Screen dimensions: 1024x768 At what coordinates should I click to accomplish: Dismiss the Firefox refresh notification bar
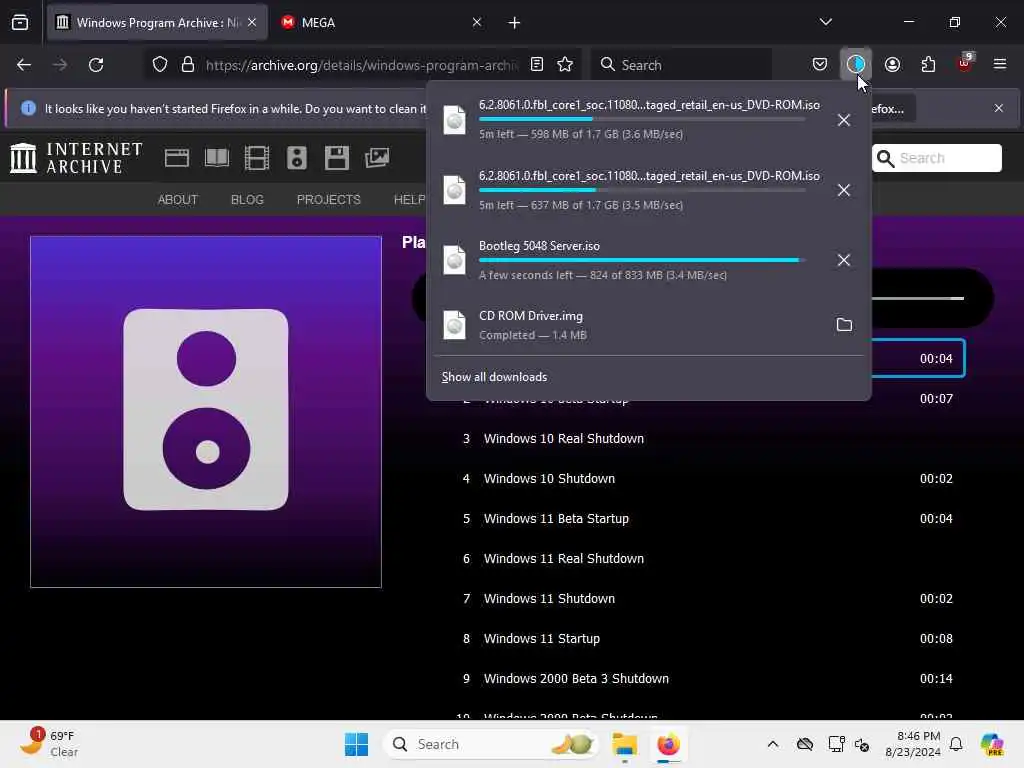tap(999, 108)
